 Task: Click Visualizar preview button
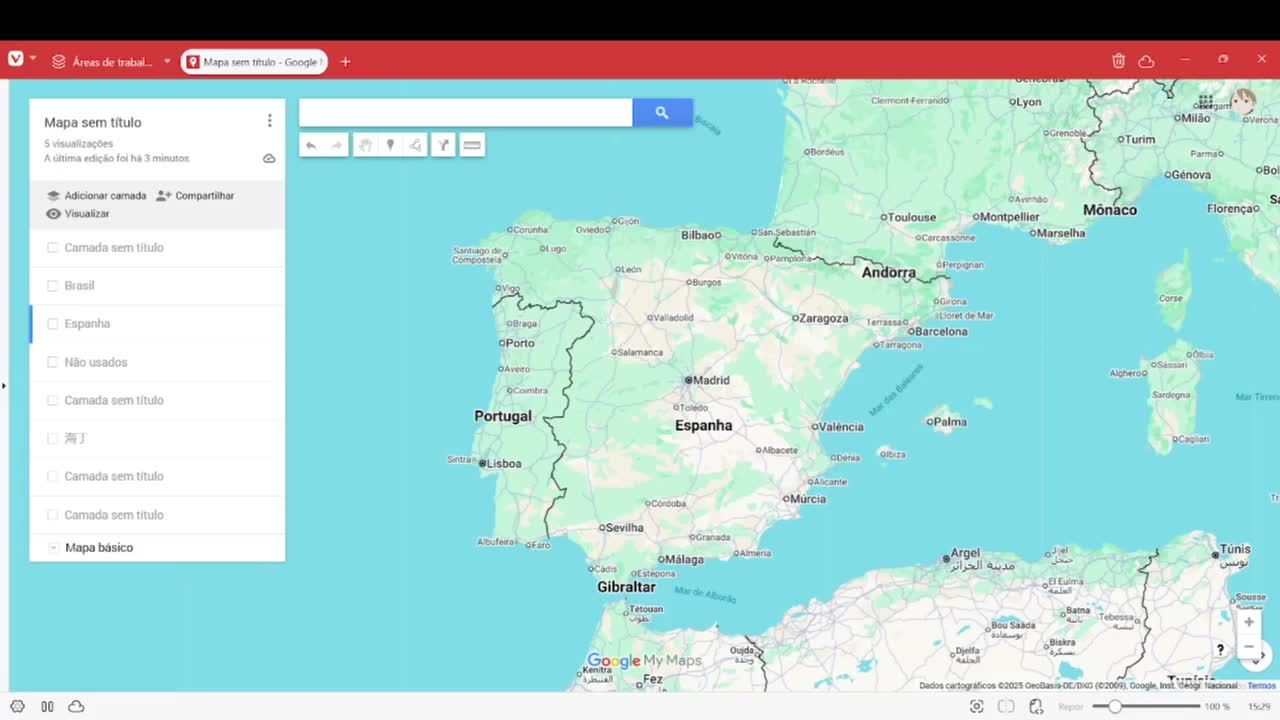tap(78, 214)
